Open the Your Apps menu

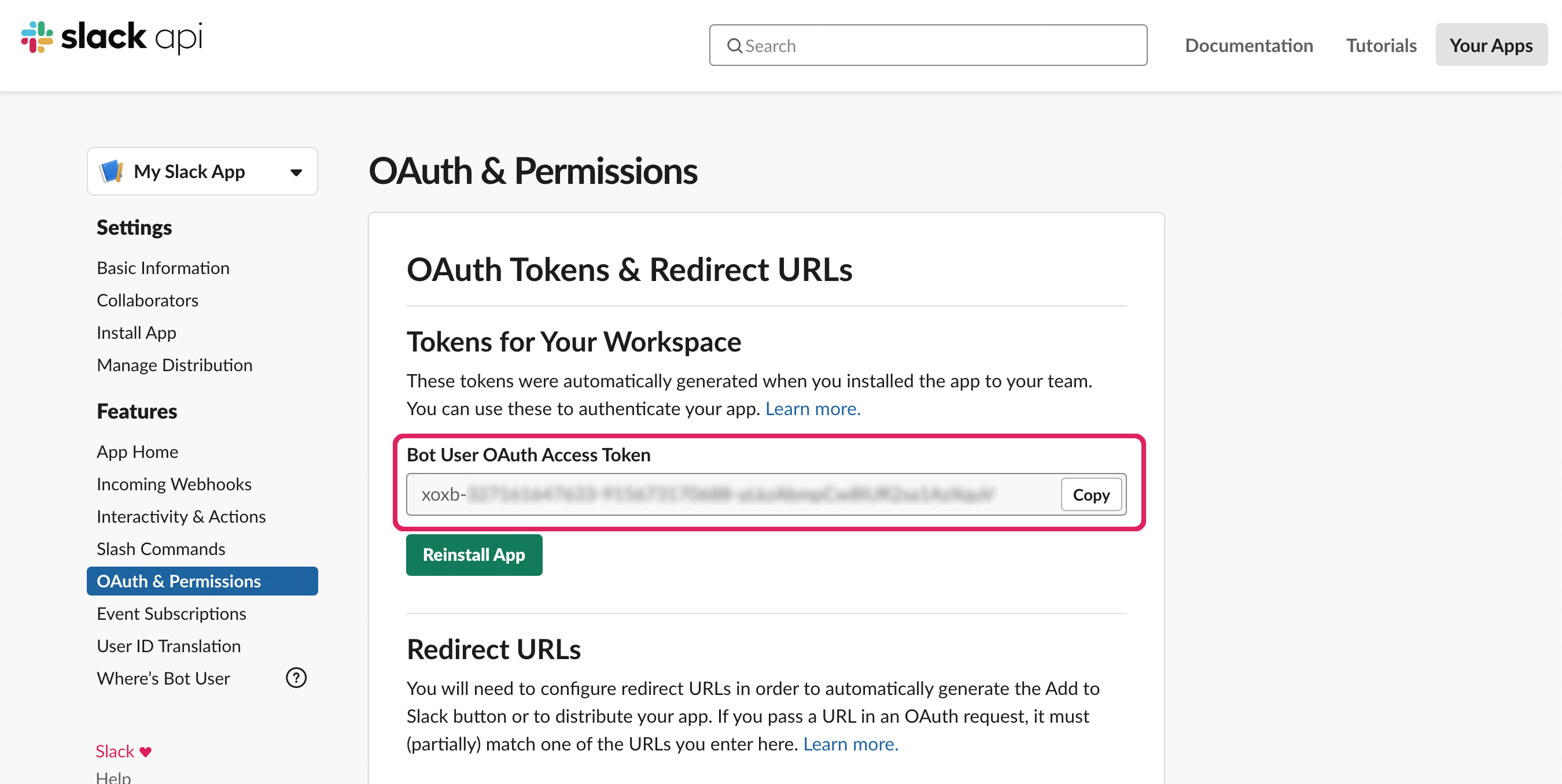coord(1491,45)
